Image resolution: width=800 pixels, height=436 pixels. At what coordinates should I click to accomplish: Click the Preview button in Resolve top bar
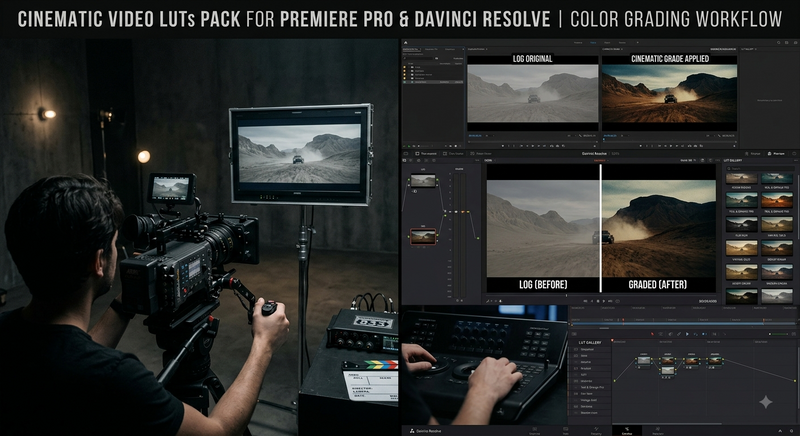tap(776, 153)
